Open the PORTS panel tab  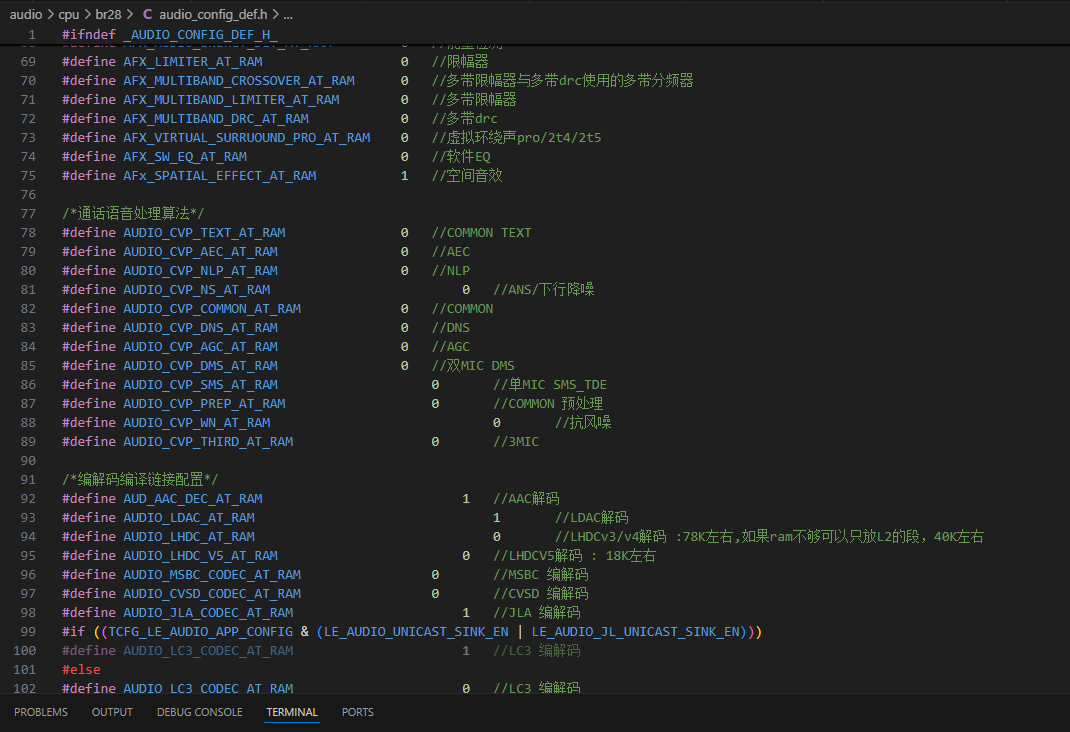358,712
